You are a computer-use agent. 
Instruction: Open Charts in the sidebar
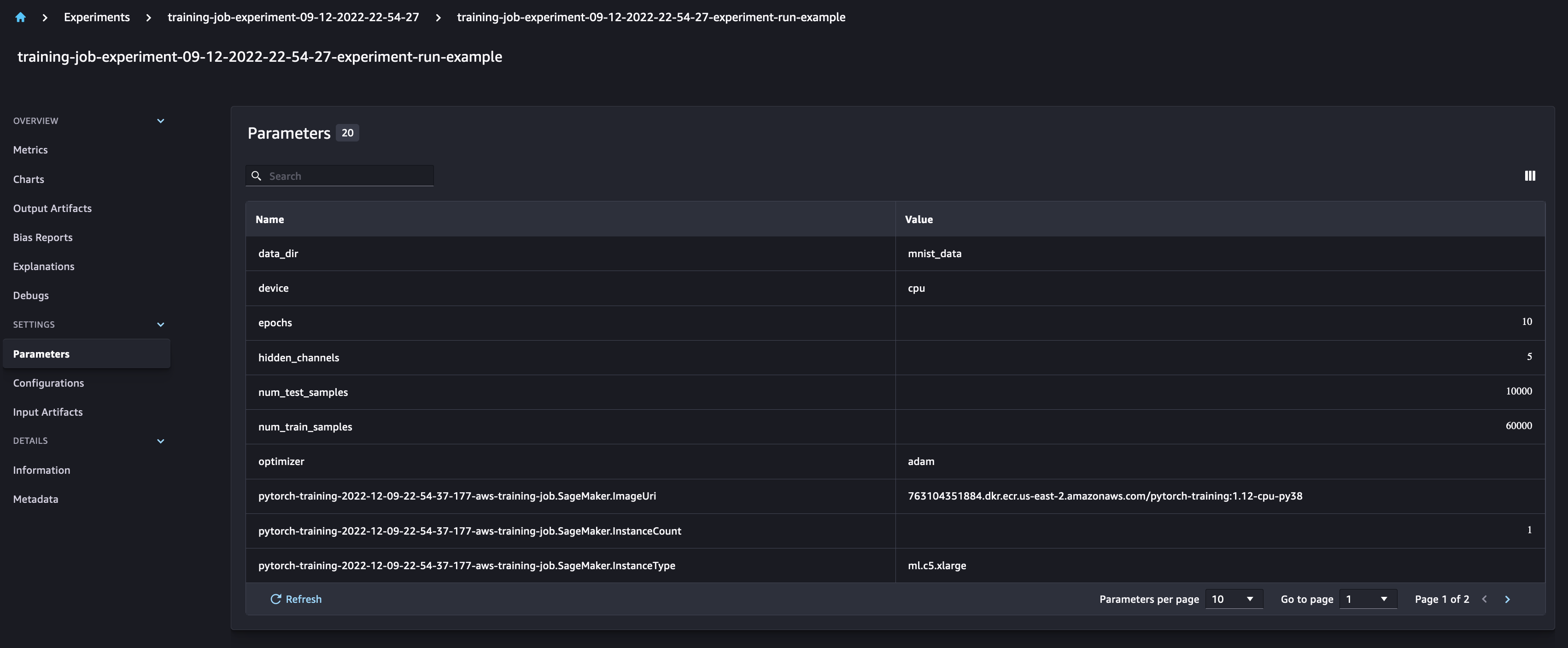pos(29,179)
